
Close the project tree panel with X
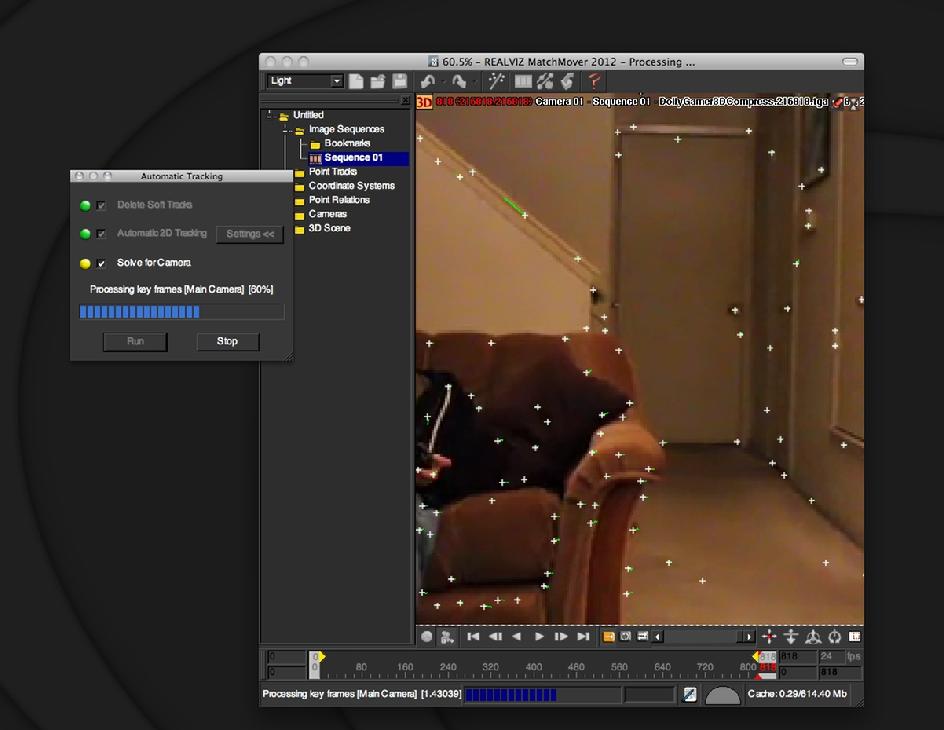pyautogui.click(x=405, y=101)
